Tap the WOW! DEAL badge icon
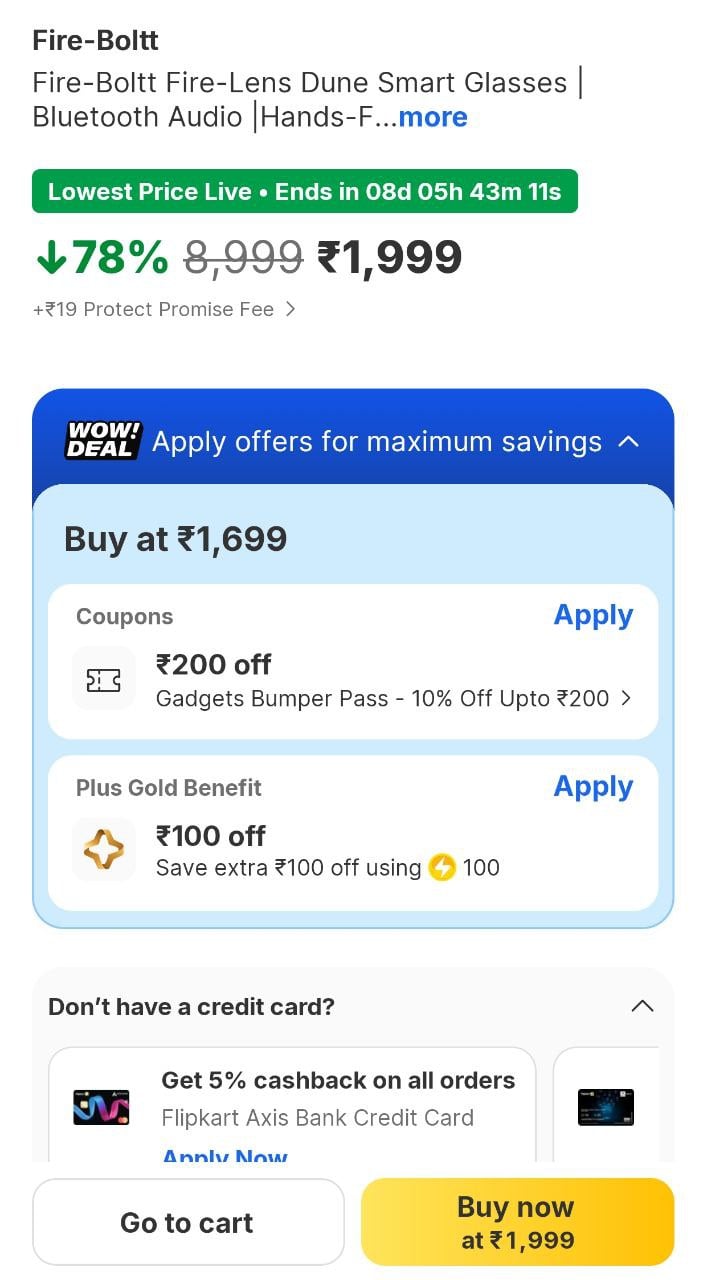Image resolution: width=706 pixels, height=1280 pixels. [103, 441]
